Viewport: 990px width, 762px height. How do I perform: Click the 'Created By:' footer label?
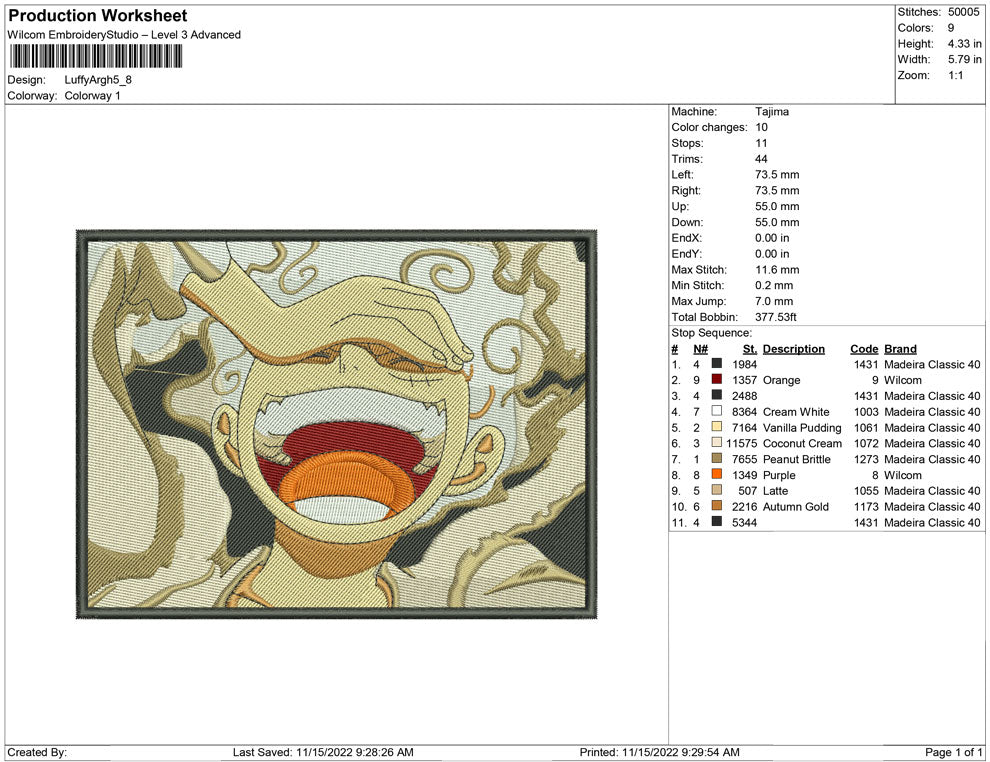click(37, 752)
